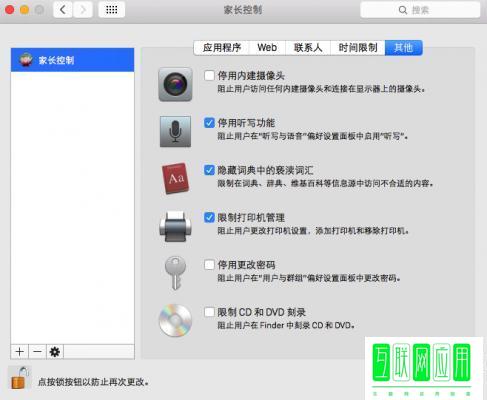Click the search field in the toolbar
The width and height of the screenshot is (487, 400).
click(420, 10)
